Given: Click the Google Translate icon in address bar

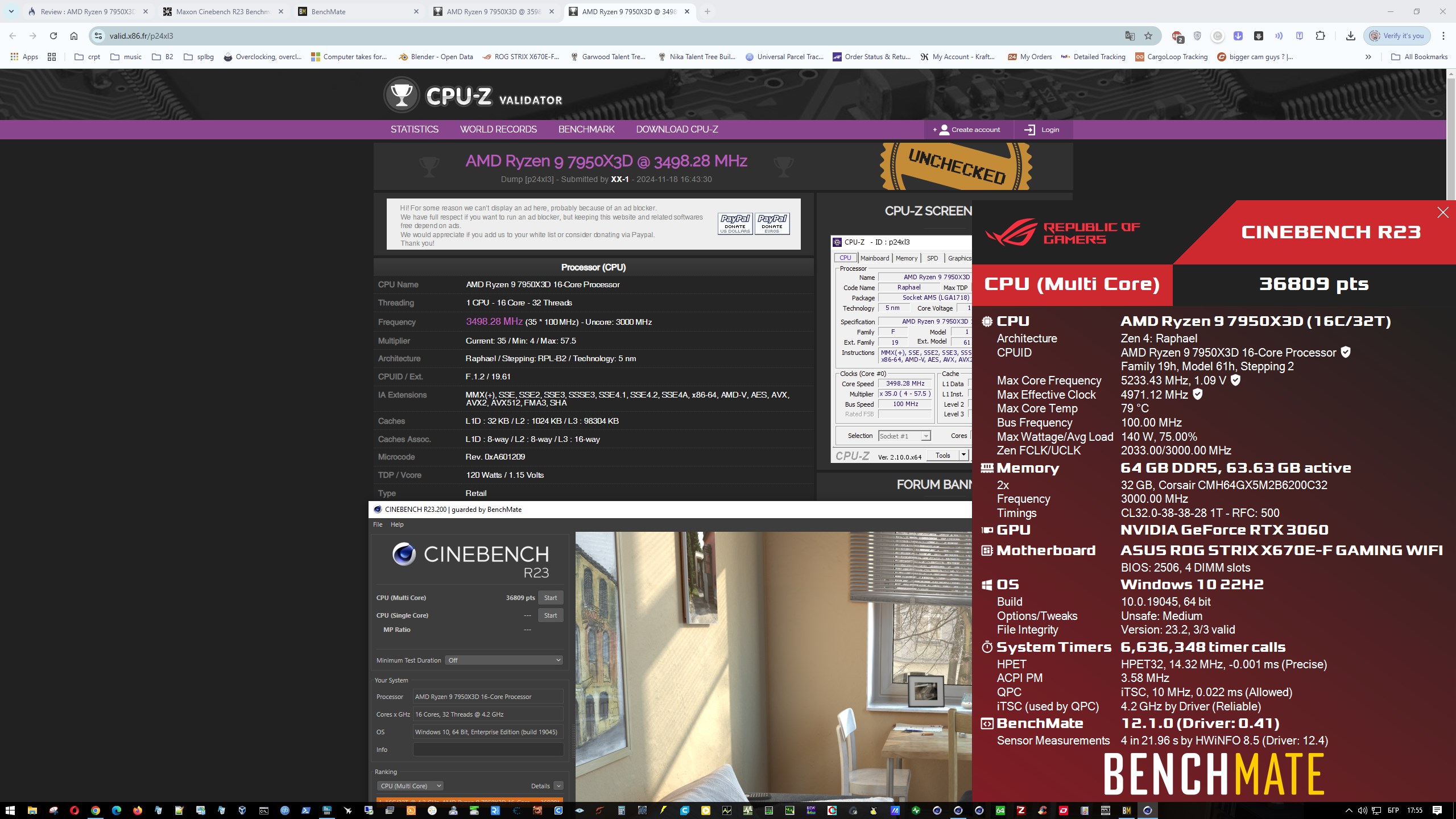Looking at the screenshot, I should 1130,36.
